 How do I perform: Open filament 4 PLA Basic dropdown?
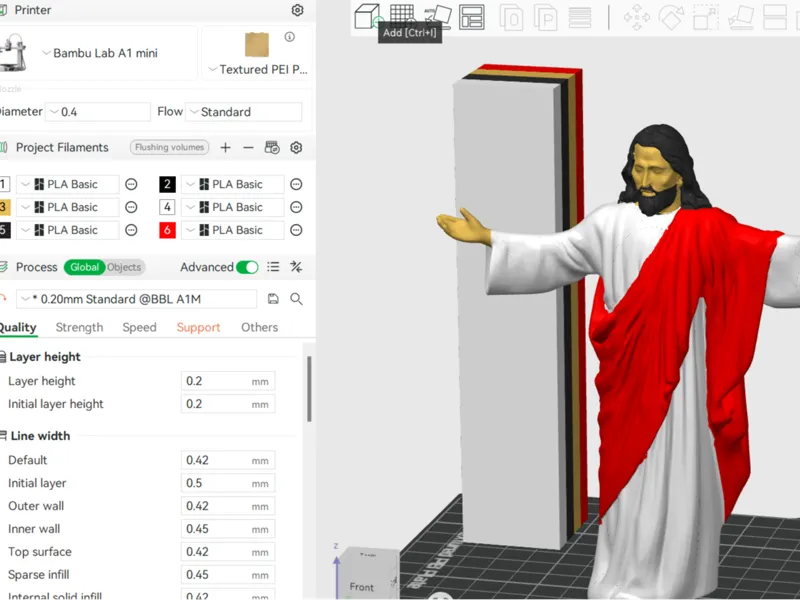(233, 207)
